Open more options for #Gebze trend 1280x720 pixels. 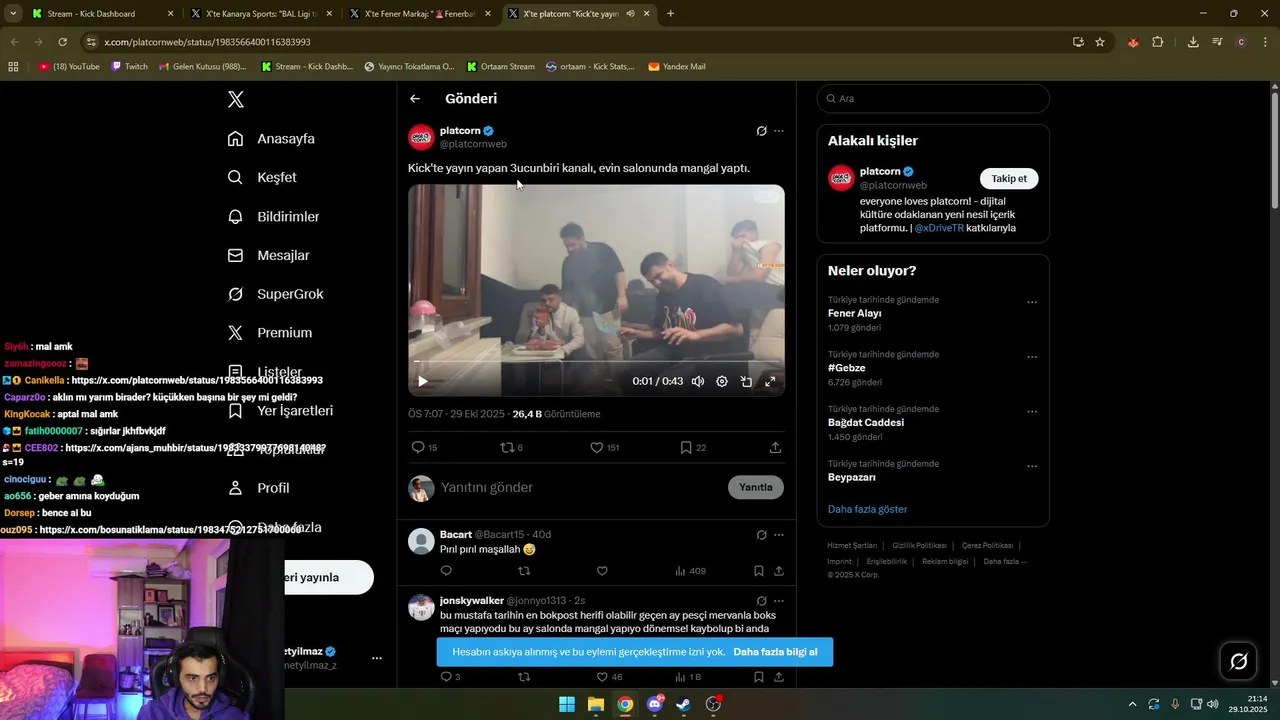(1032, 357)
